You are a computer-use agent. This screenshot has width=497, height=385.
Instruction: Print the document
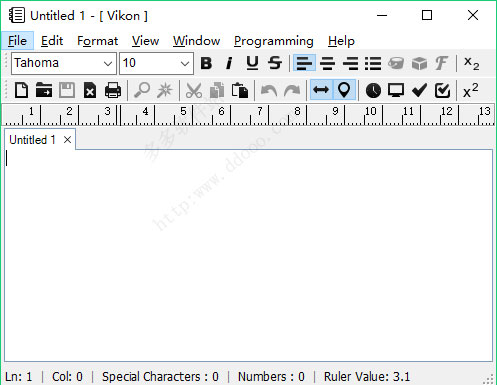(x=113, y=90)
